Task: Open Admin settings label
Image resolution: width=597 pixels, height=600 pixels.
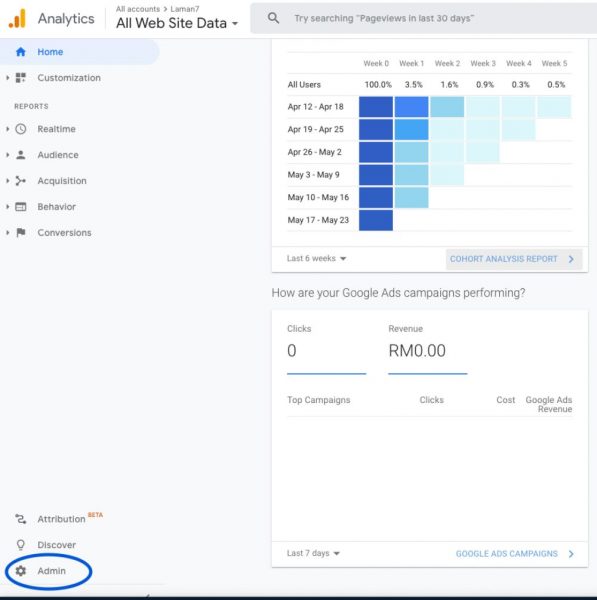Action: coord(51,571)
